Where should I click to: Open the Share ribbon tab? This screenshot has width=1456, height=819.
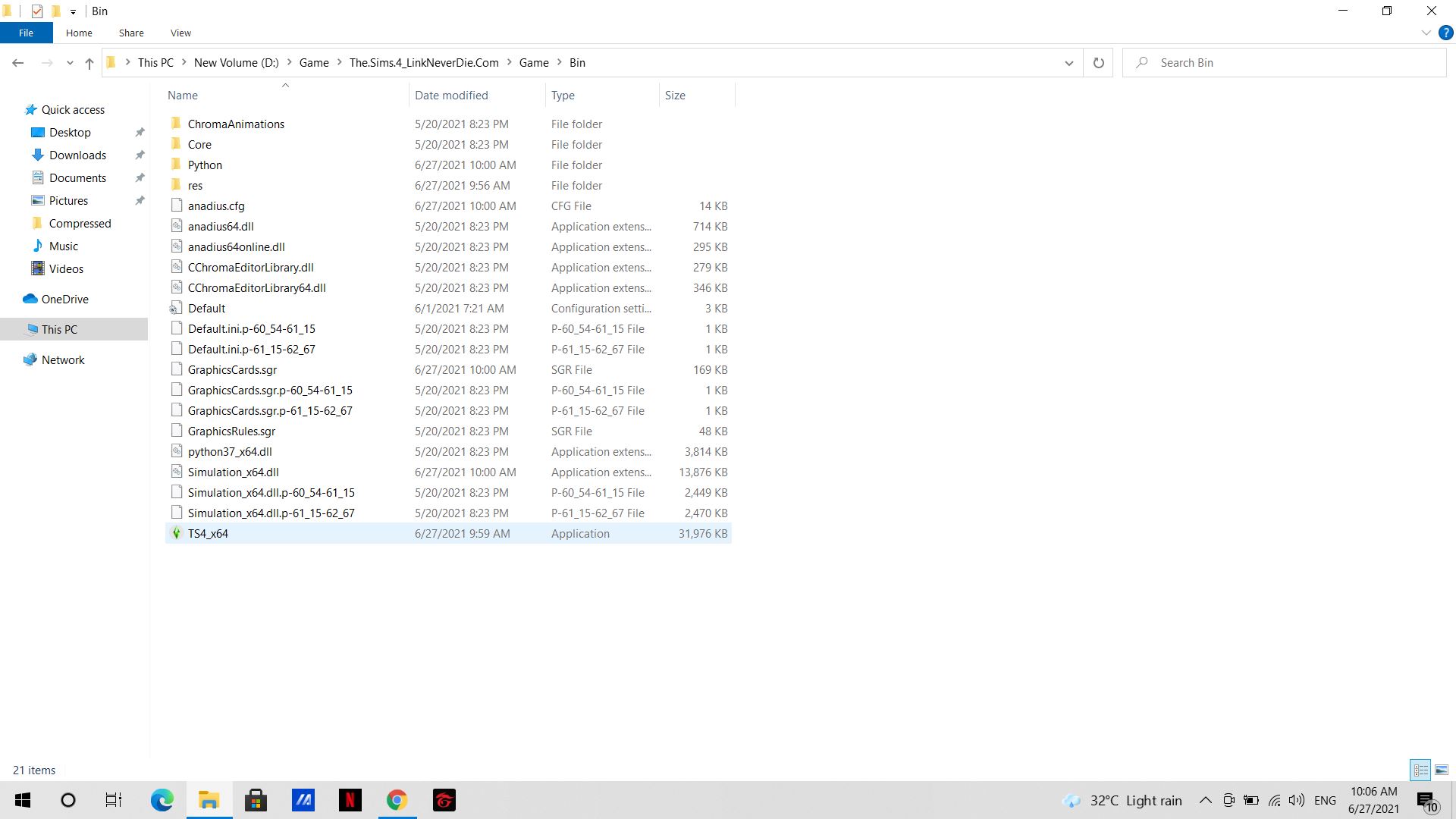tap(131, 33)
